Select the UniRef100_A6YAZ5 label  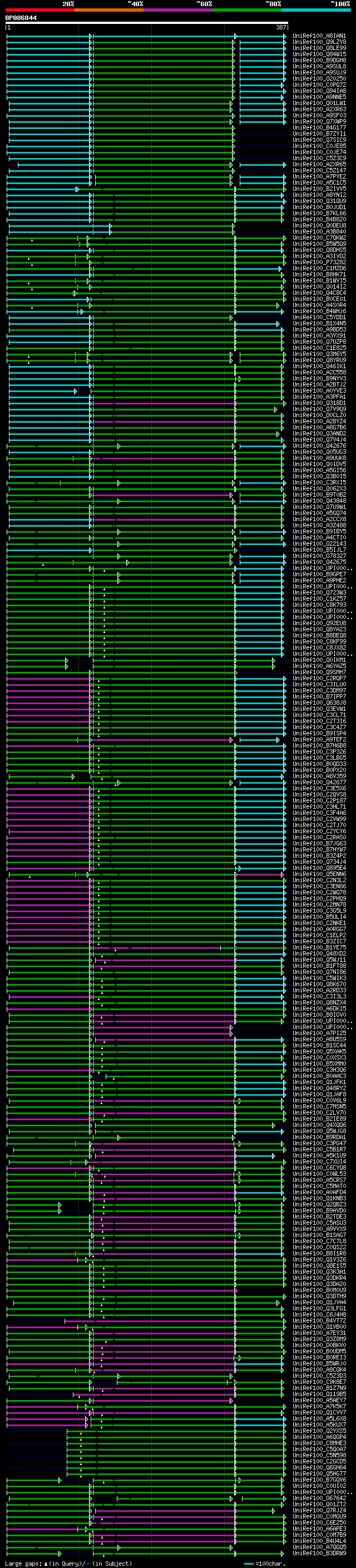click(x=319, y=666)
